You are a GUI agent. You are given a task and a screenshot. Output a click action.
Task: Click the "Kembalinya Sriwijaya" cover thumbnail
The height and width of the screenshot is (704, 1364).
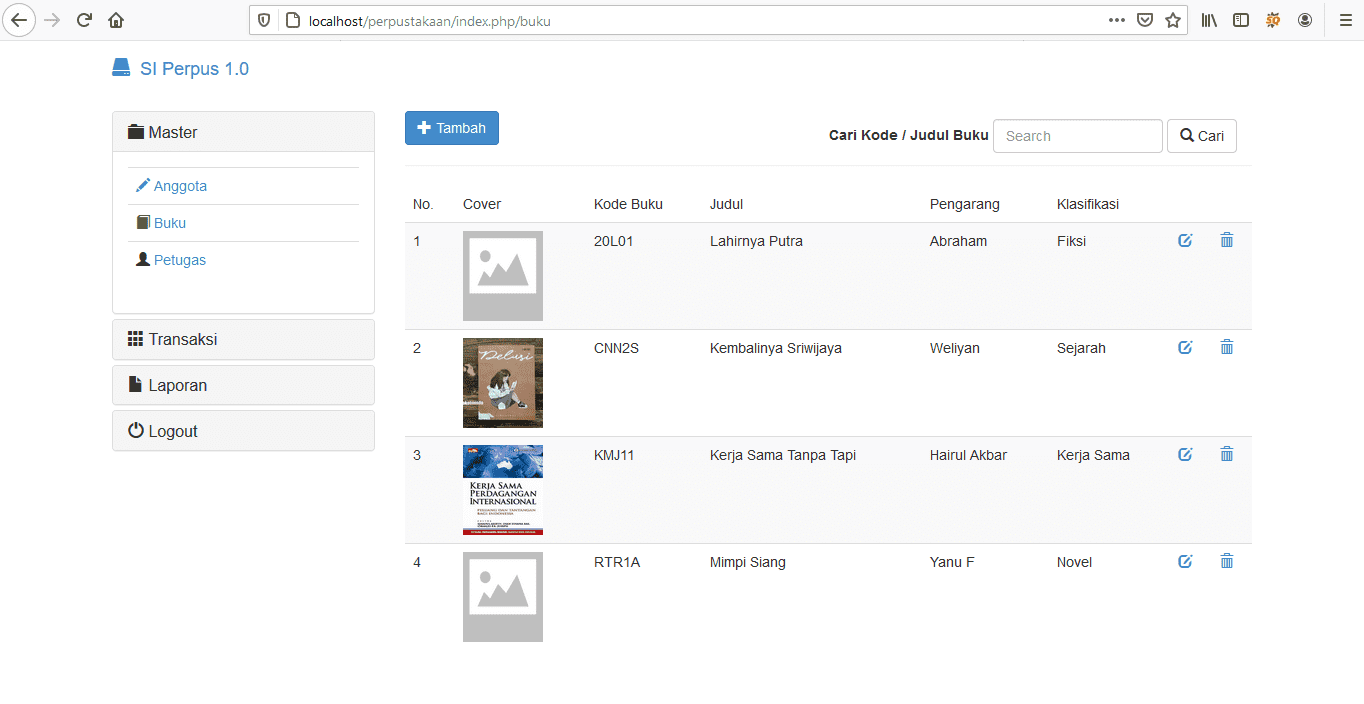(502, 383)
